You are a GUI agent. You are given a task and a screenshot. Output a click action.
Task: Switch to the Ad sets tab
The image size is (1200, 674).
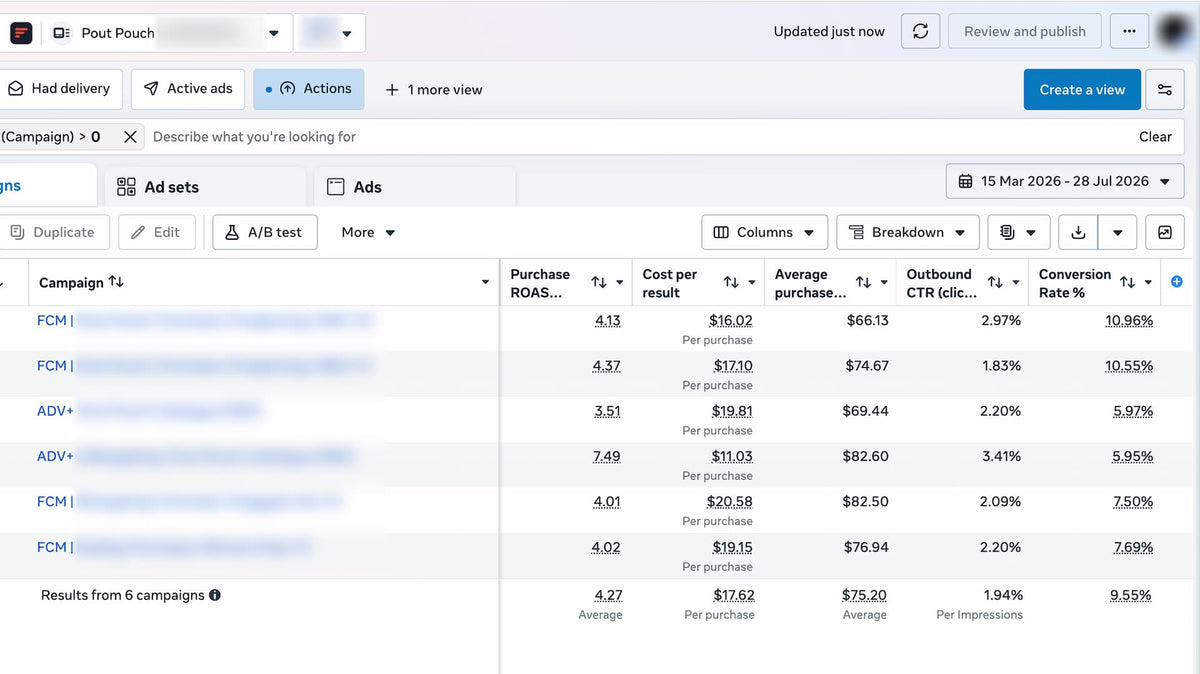coord(205,187)
